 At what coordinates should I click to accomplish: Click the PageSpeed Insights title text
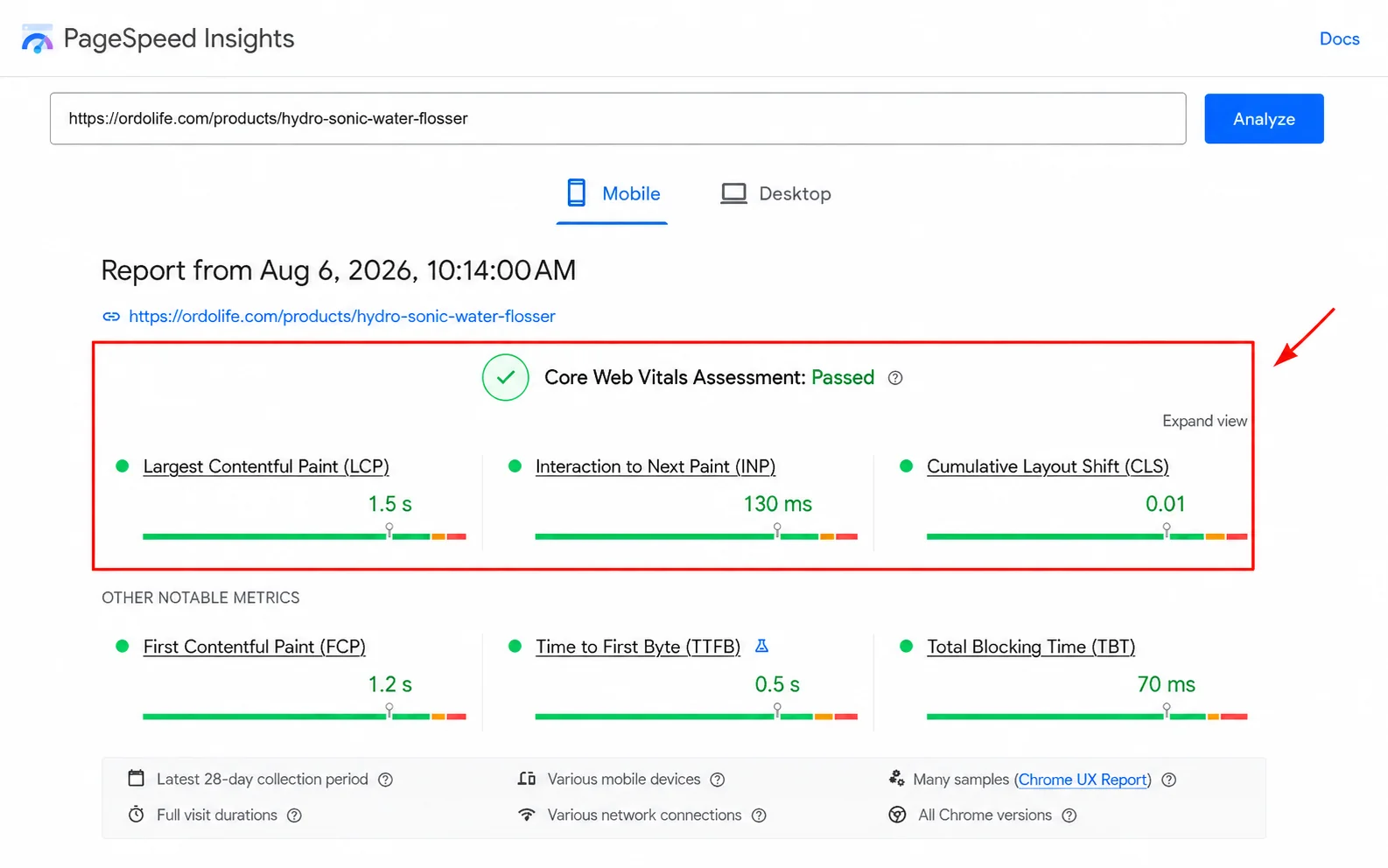point(179,38)
